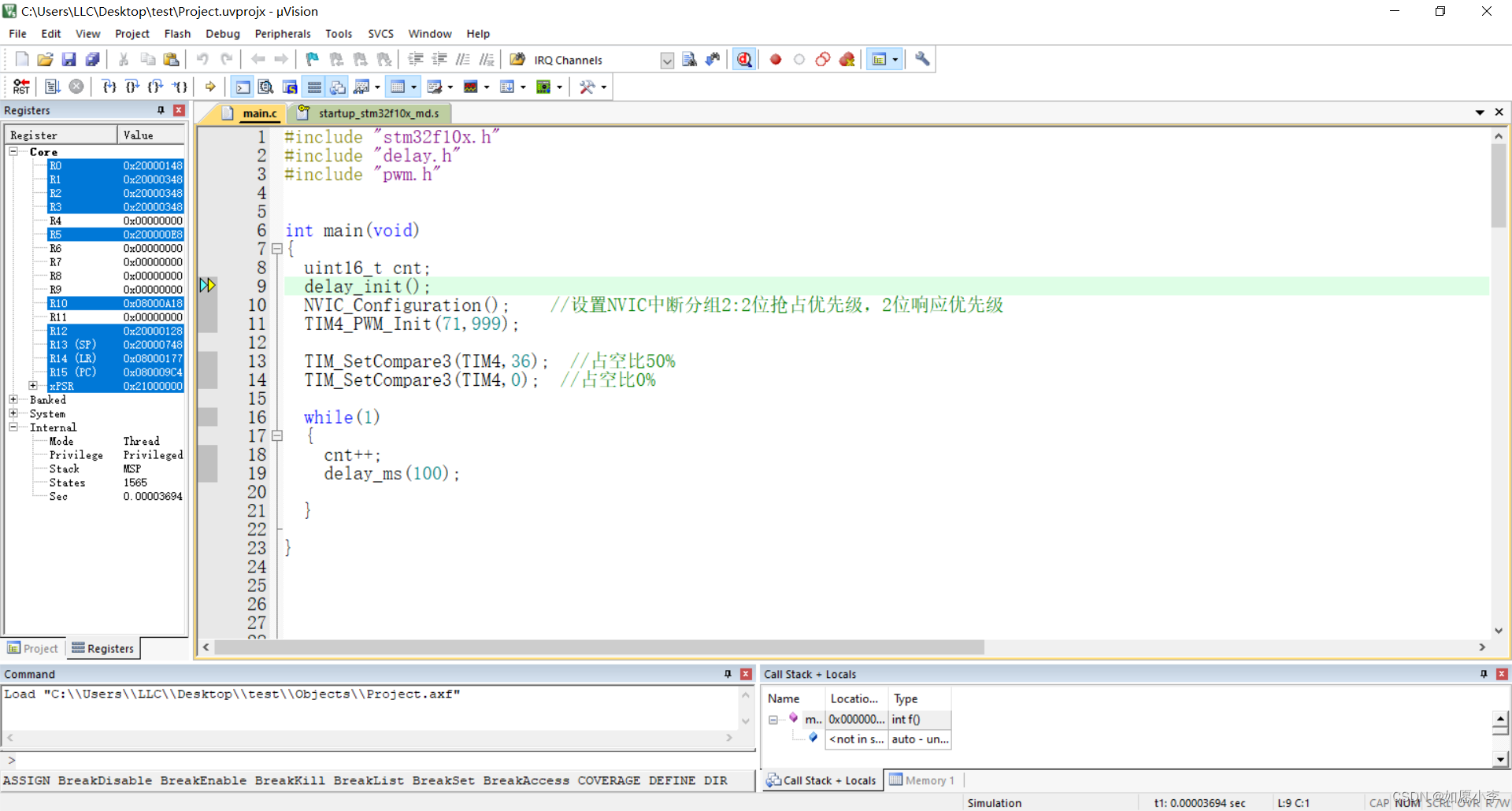Show next statement yellow arrow
The height and width of the screenshot is (811, 1512).
pos(210,87)
